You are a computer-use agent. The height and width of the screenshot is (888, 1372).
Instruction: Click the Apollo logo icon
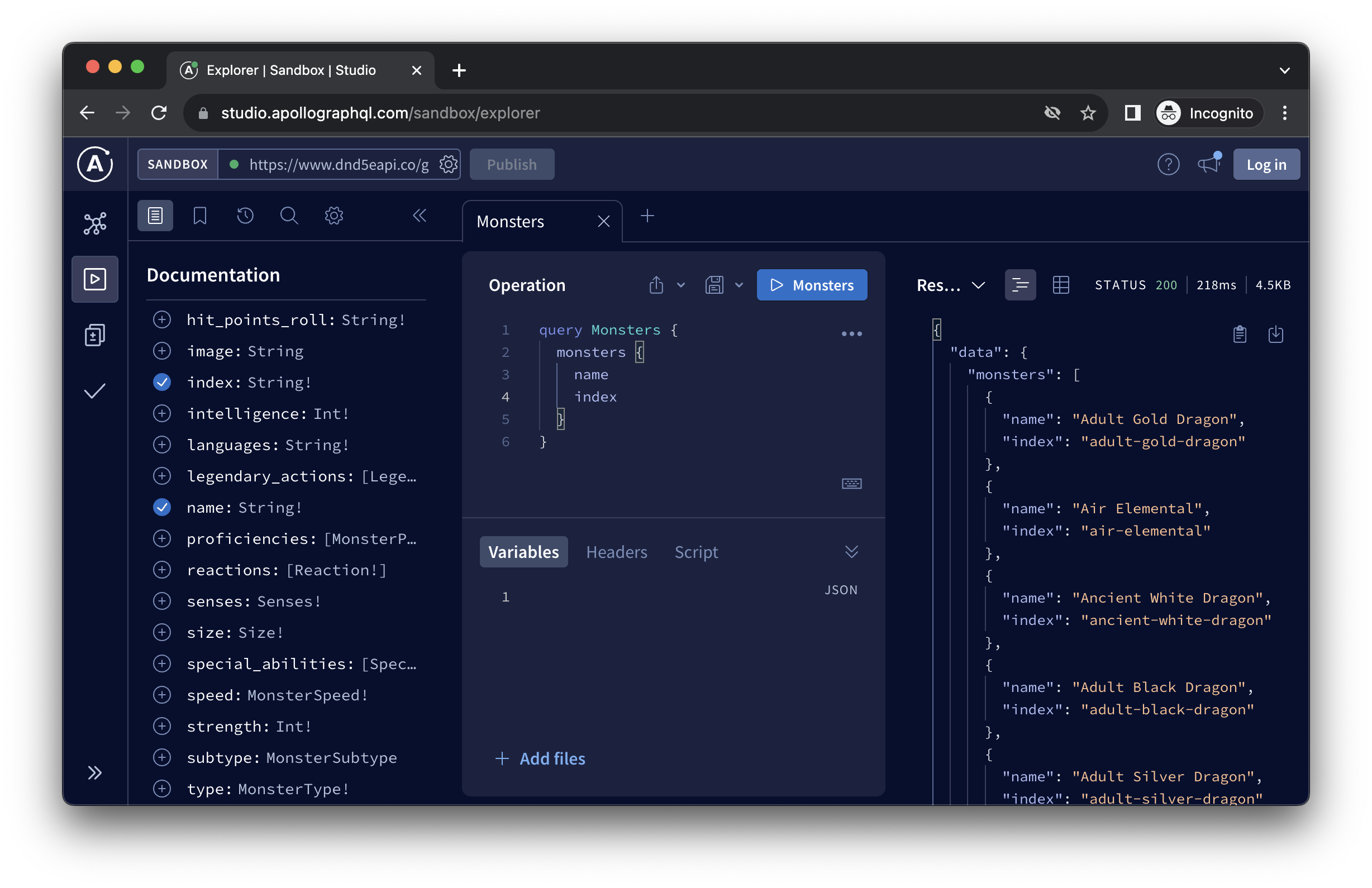coord(95,164)
